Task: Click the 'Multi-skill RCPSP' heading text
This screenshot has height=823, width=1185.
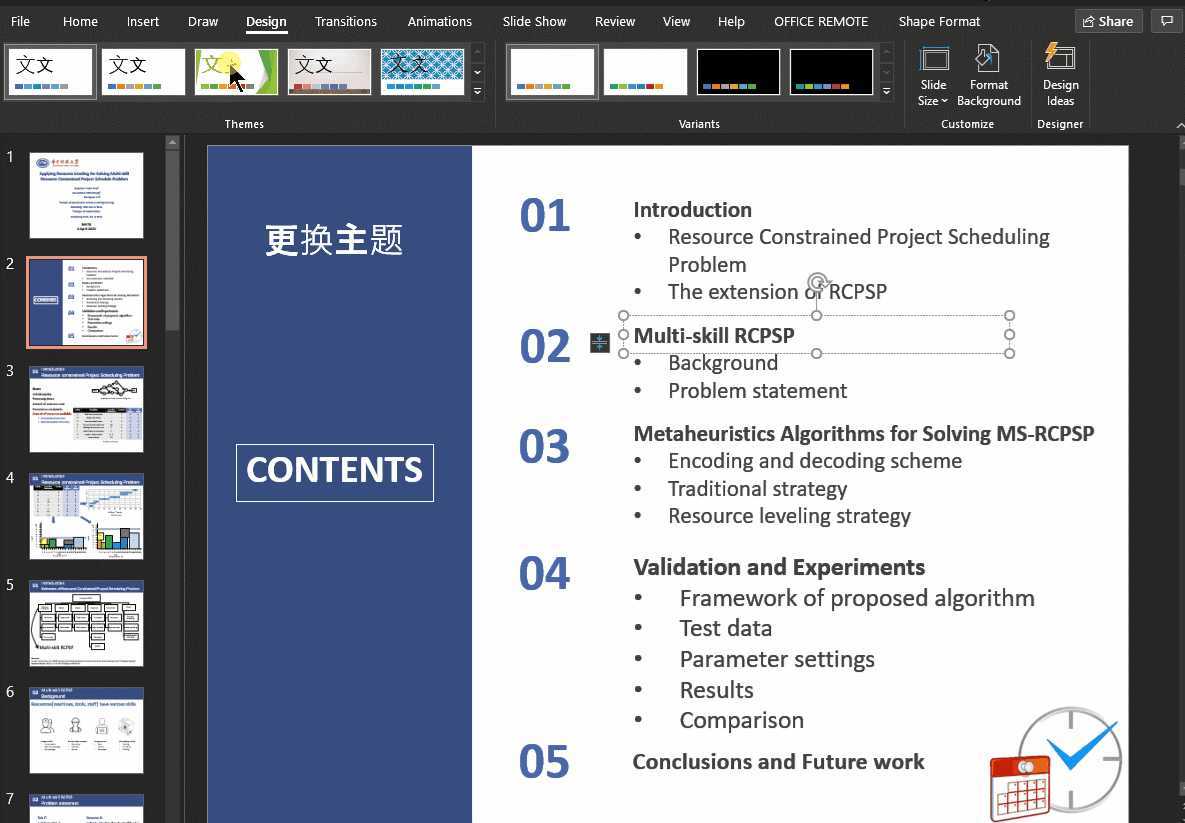Action: pos(713,336)
